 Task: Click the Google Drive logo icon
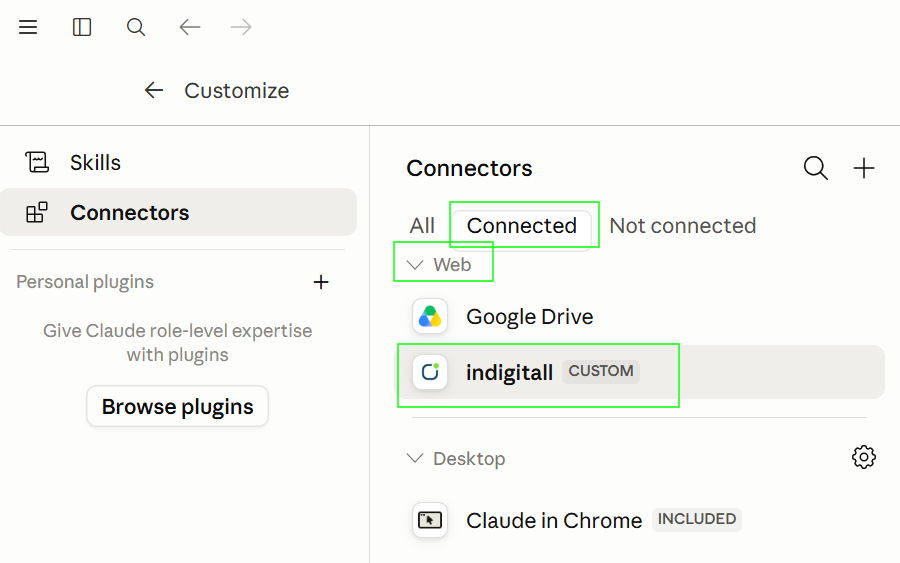[x=430, y=316]
